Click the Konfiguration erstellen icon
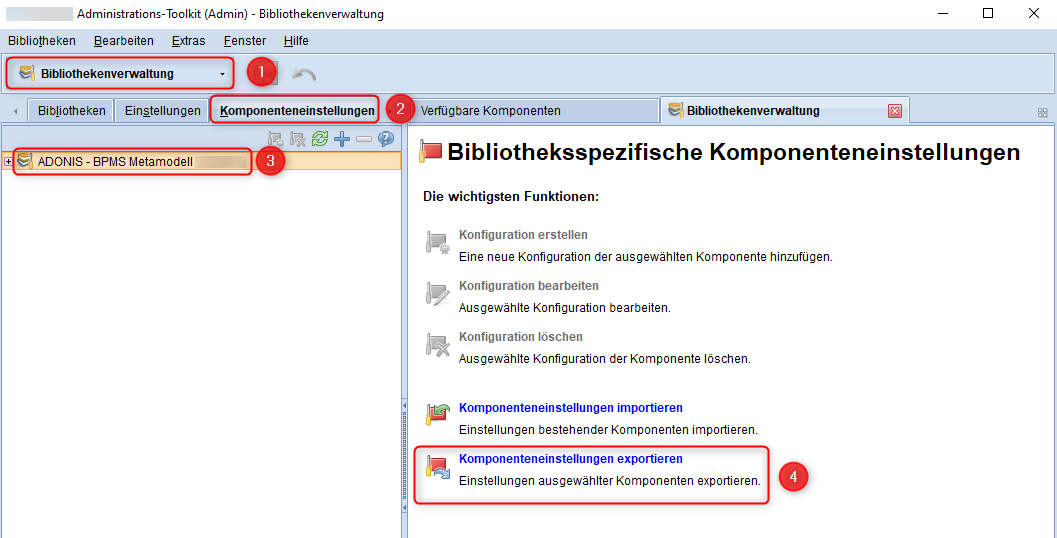This screenshot has width=1057, height=538. coord(437,242)
